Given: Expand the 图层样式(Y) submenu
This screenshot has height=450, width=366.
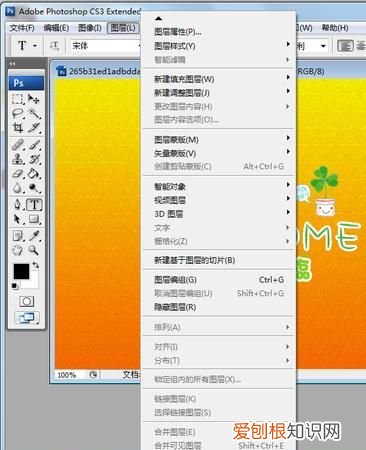Looking at the screenshot, I should 219,46.
